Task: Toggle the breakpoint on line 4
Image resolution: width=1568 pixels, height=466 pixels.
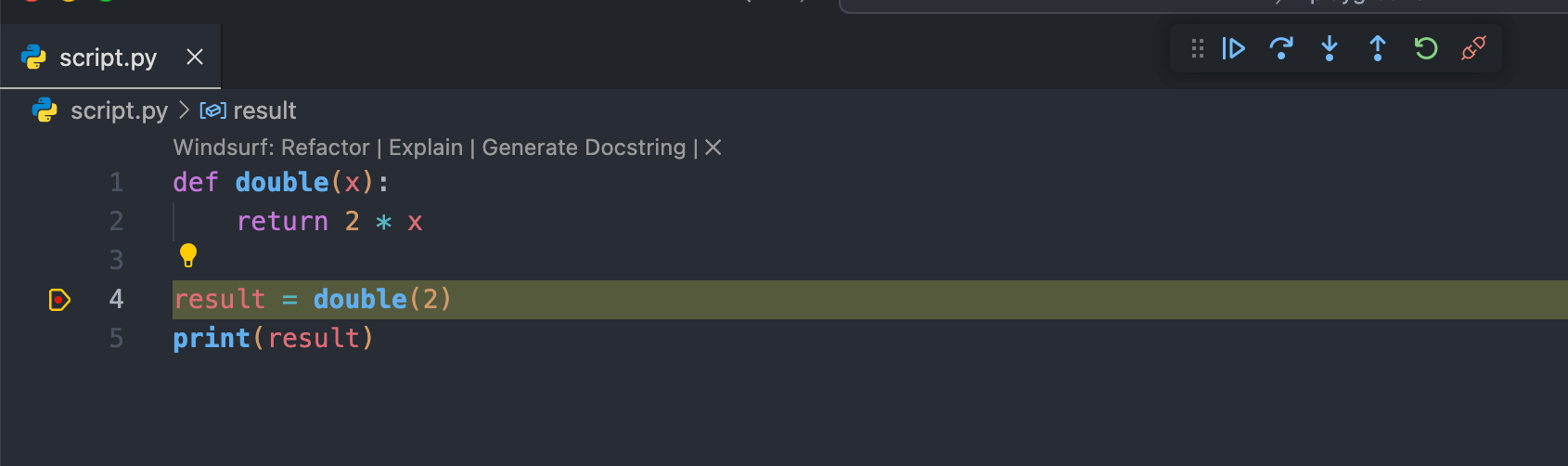Action: 59,300
